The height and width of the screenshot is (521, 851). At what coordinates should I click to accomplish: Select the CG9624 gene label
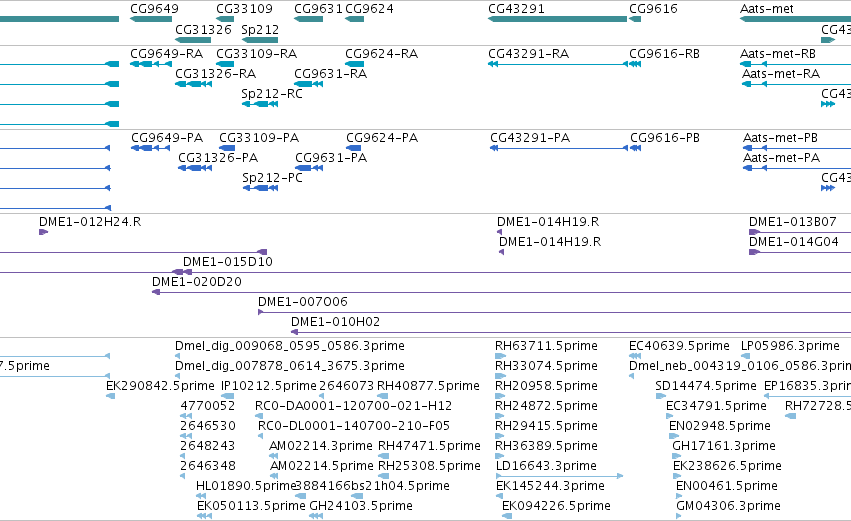point(370,9)
